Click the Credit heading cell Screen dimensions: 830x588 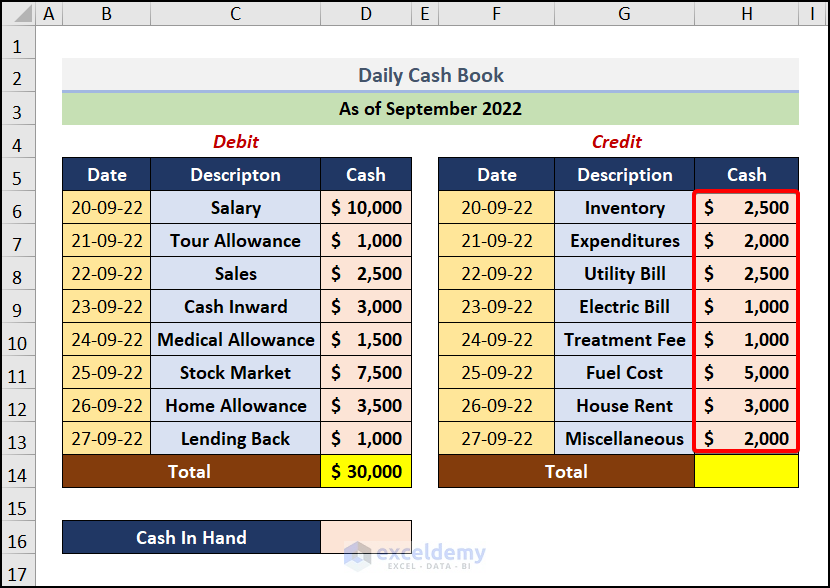(617, 141)
